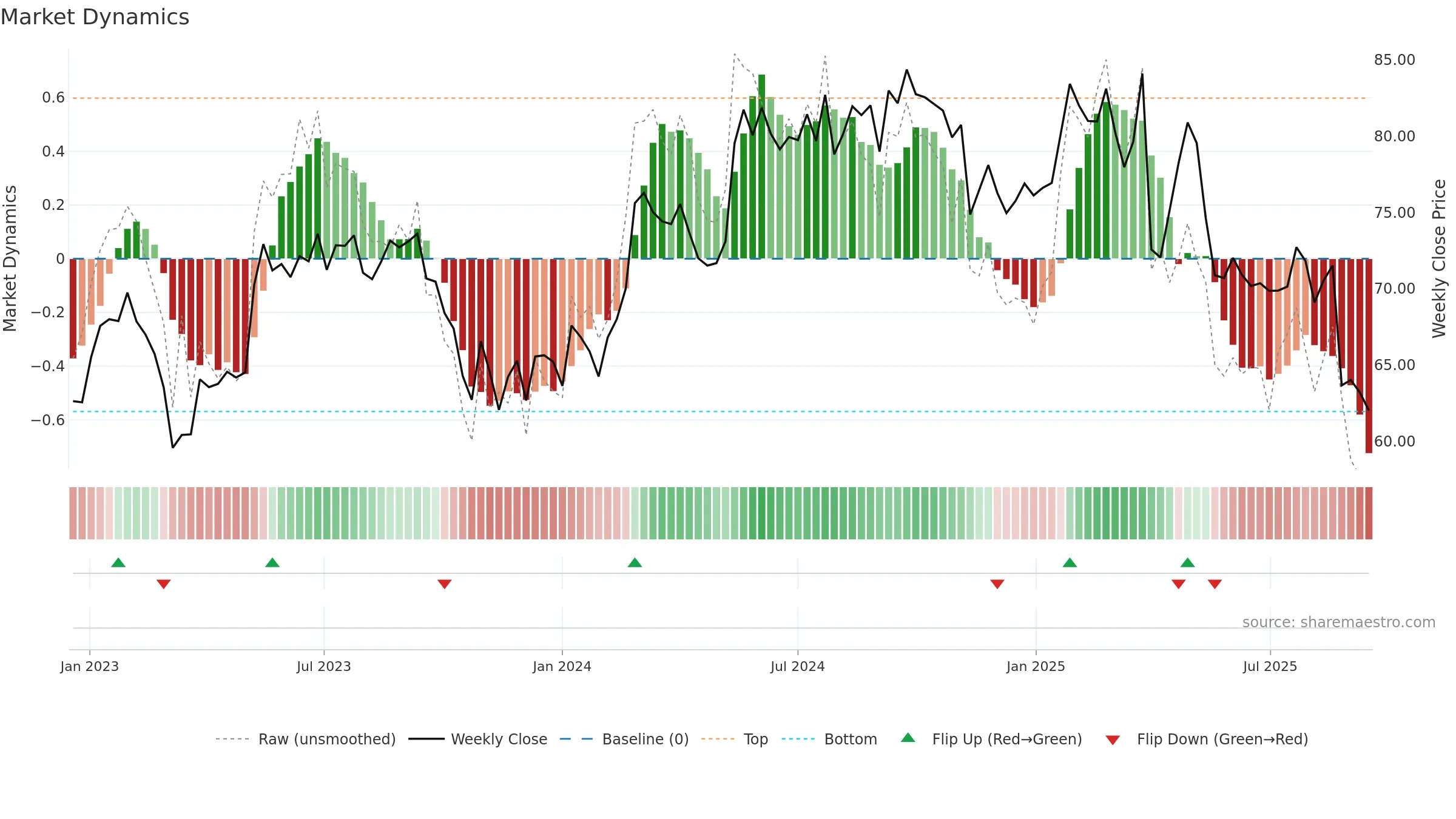Click the 0.4 left axis label

pyautogui.click(x=53, y=152)
